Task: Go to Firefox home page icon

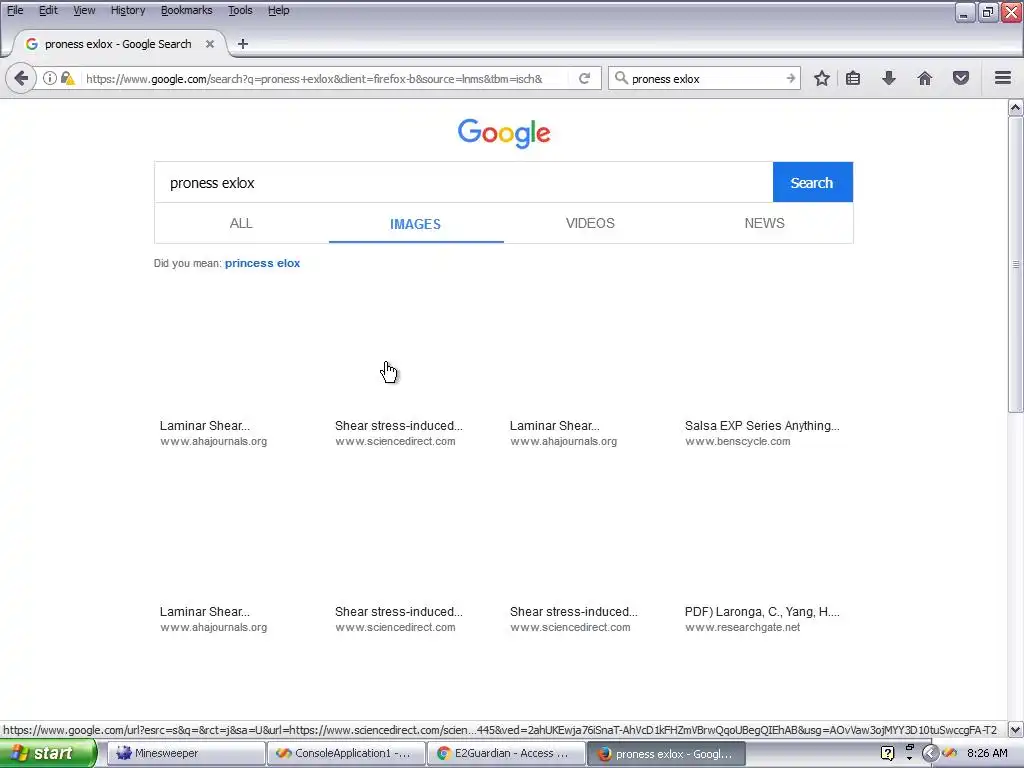Action: [925, 78]
